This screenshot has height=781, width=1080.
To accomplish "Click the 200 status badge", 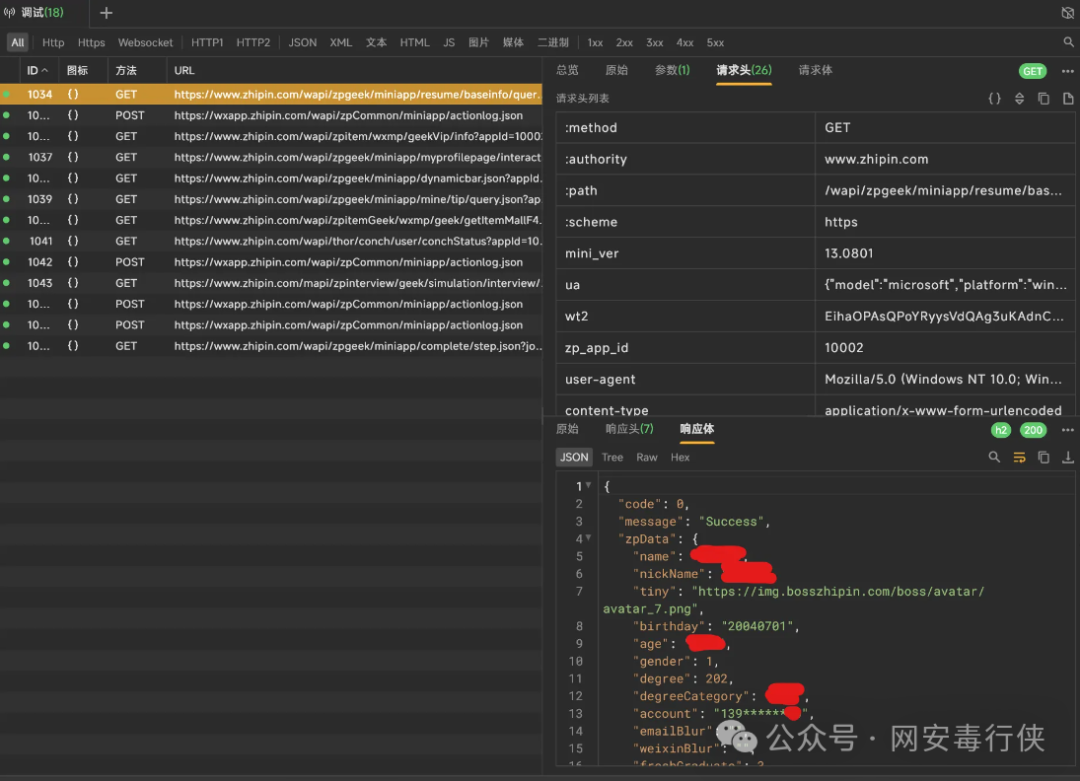I will pyautogui.click(x=1033, y=430).
